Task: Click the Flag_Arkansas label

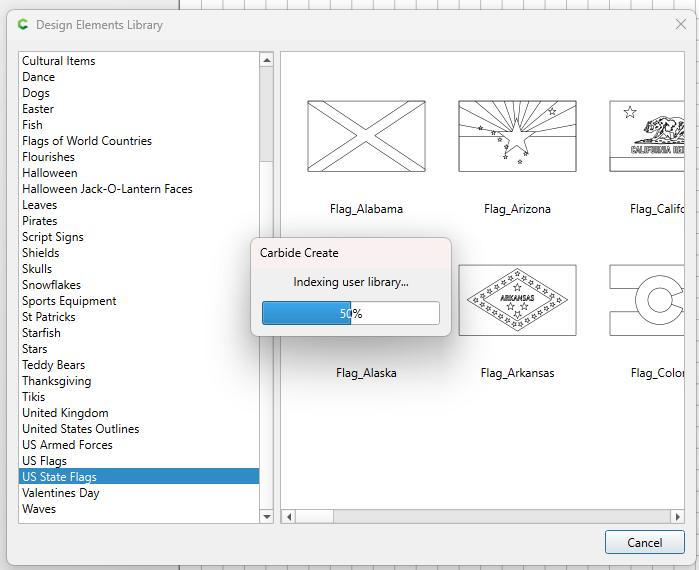Action: 517,373
